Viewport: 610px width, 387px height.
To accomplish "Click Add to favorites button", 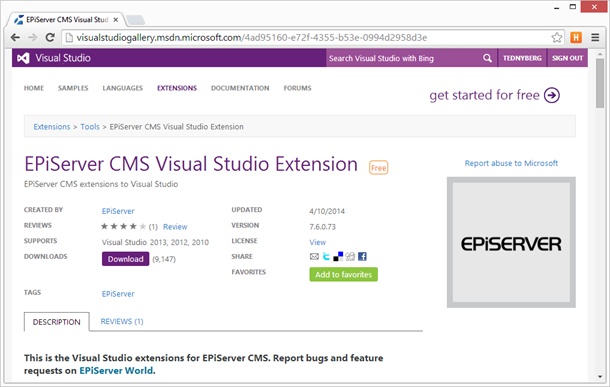I will (x=344, y=275).
